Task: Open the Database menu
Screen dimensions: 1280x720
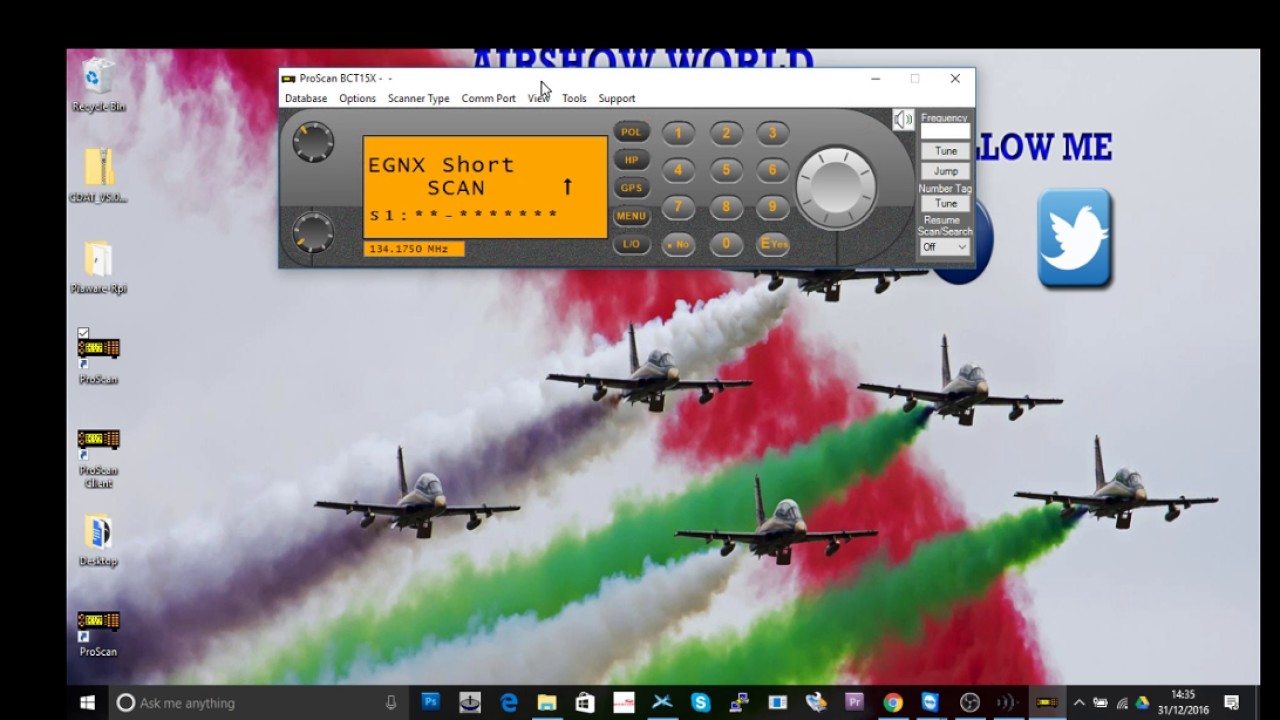Action: pos(306,98)
